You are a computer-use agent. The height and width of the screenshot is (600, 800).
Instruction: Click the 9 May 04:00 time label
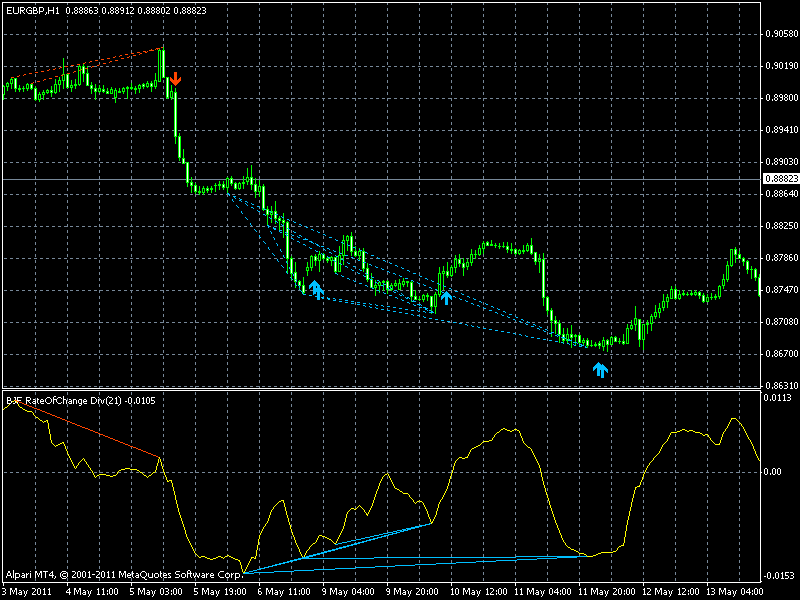click(348, 592)
